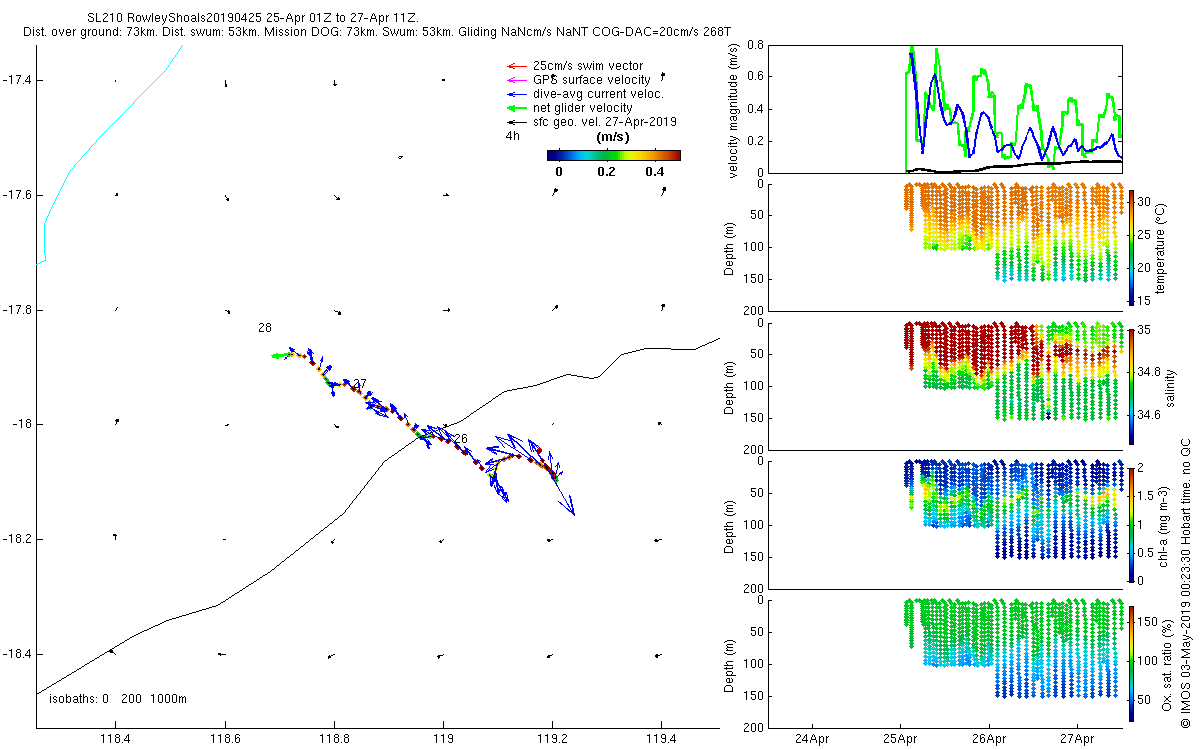Click the horizontal velocity (m/s) colorbar
Screen dimensions: 1200x750
614,155
